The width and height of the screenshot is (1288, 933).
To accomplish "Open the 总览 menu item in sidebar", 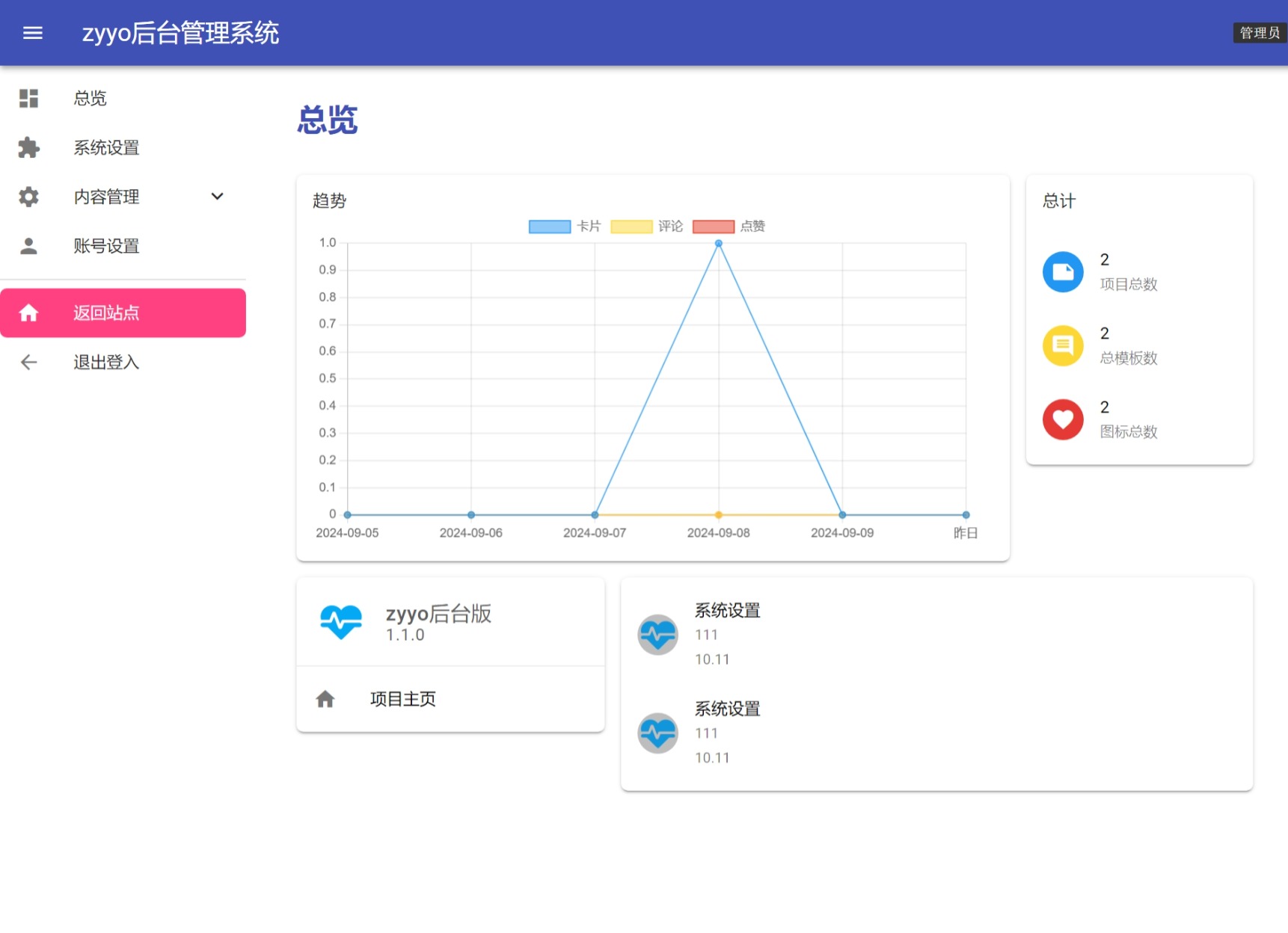I will (x=90, y=98).
